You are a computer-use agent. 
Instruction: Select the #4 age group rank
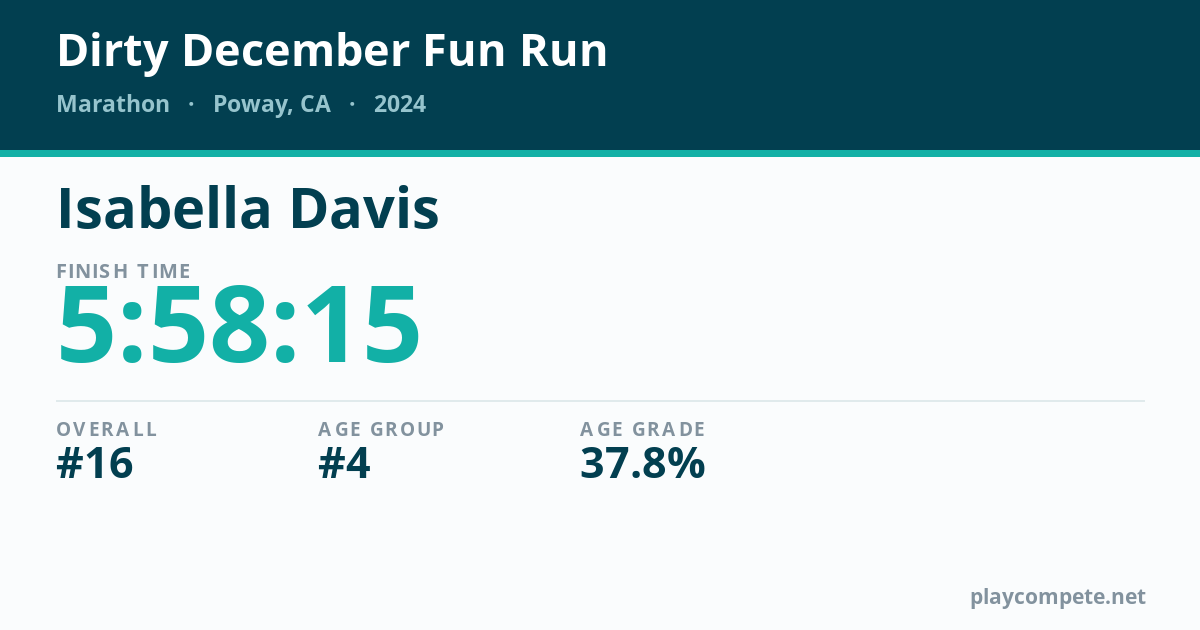pyautogui.click(x=345, y=464)
